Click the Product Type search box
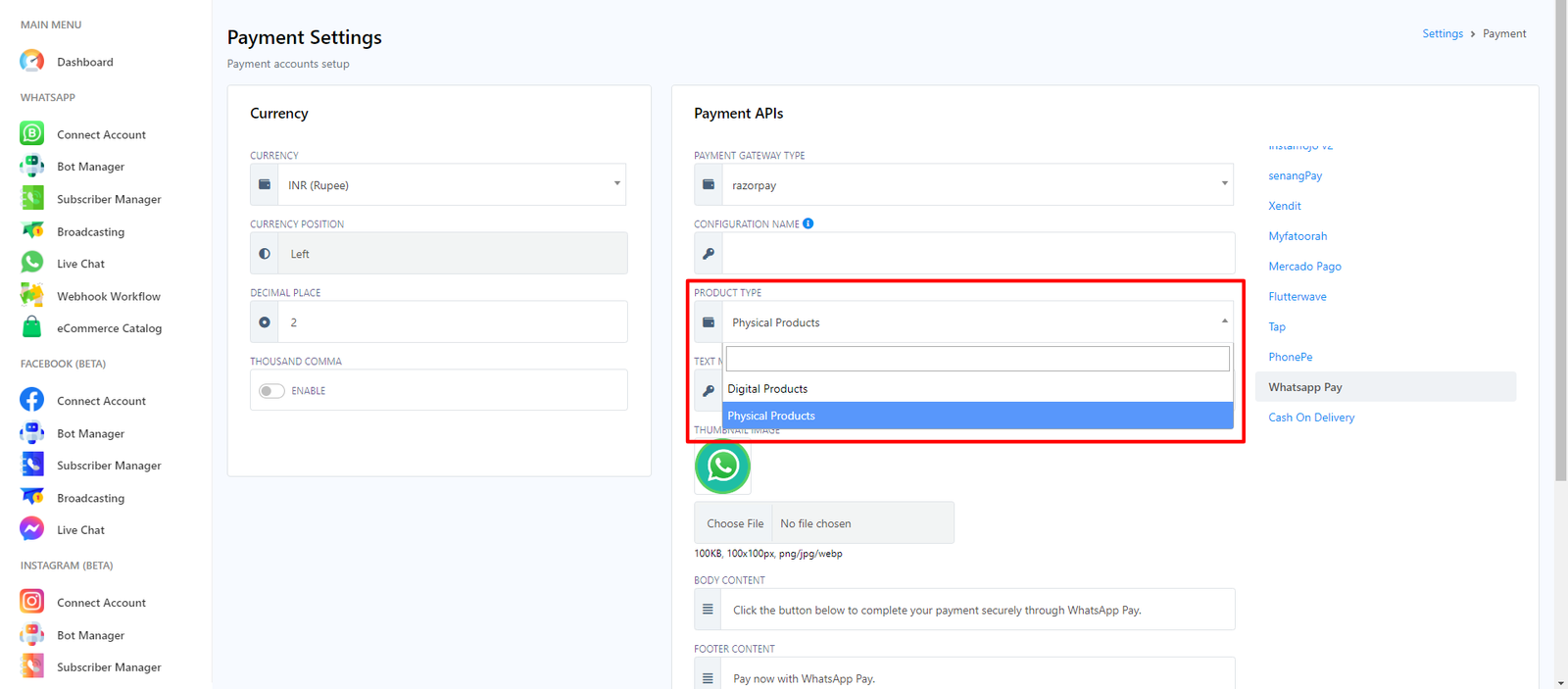 point(978,359)
